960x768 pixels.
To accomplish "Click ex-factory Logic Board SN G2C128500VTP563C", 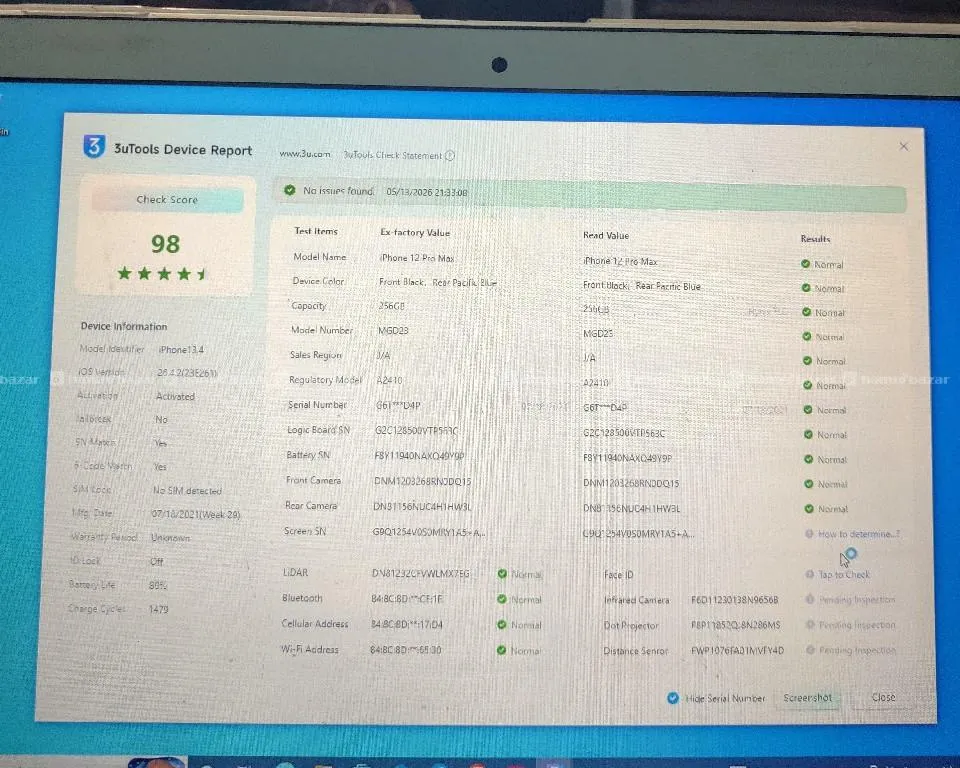I will (416, 431).
